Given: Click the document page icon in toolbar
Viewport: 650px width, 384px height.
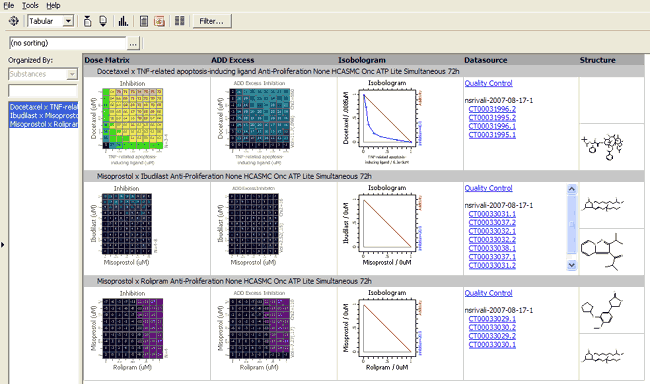Looking at the screenshot, I should tap(144, 21).
